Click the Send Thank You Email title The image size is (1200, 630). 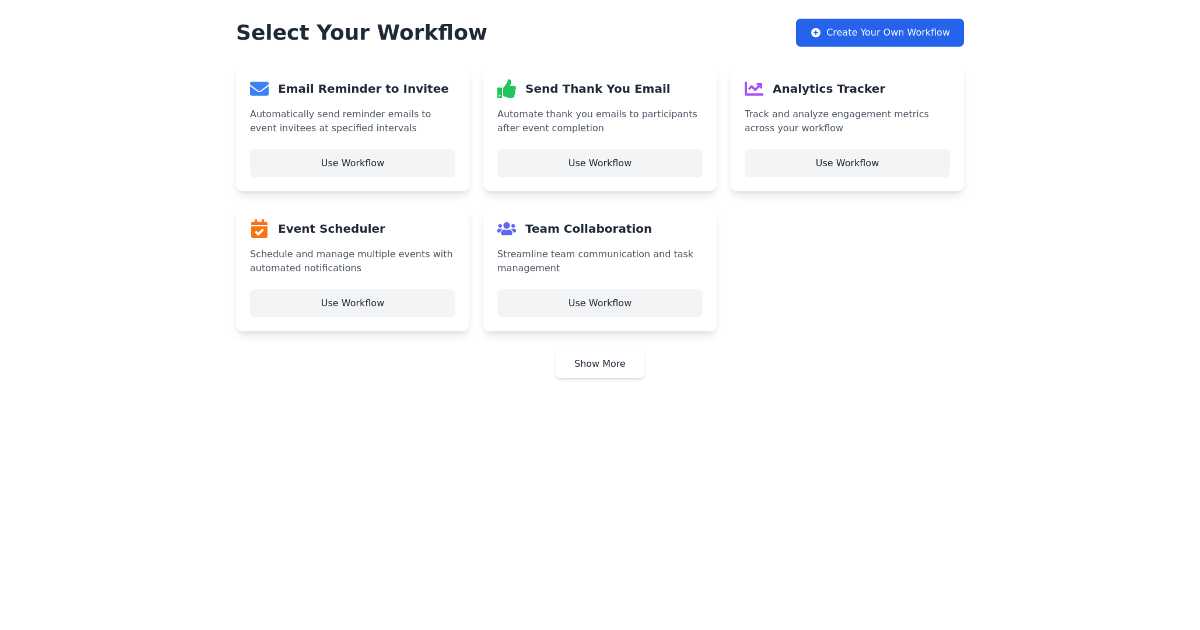(x=597, y=88)
